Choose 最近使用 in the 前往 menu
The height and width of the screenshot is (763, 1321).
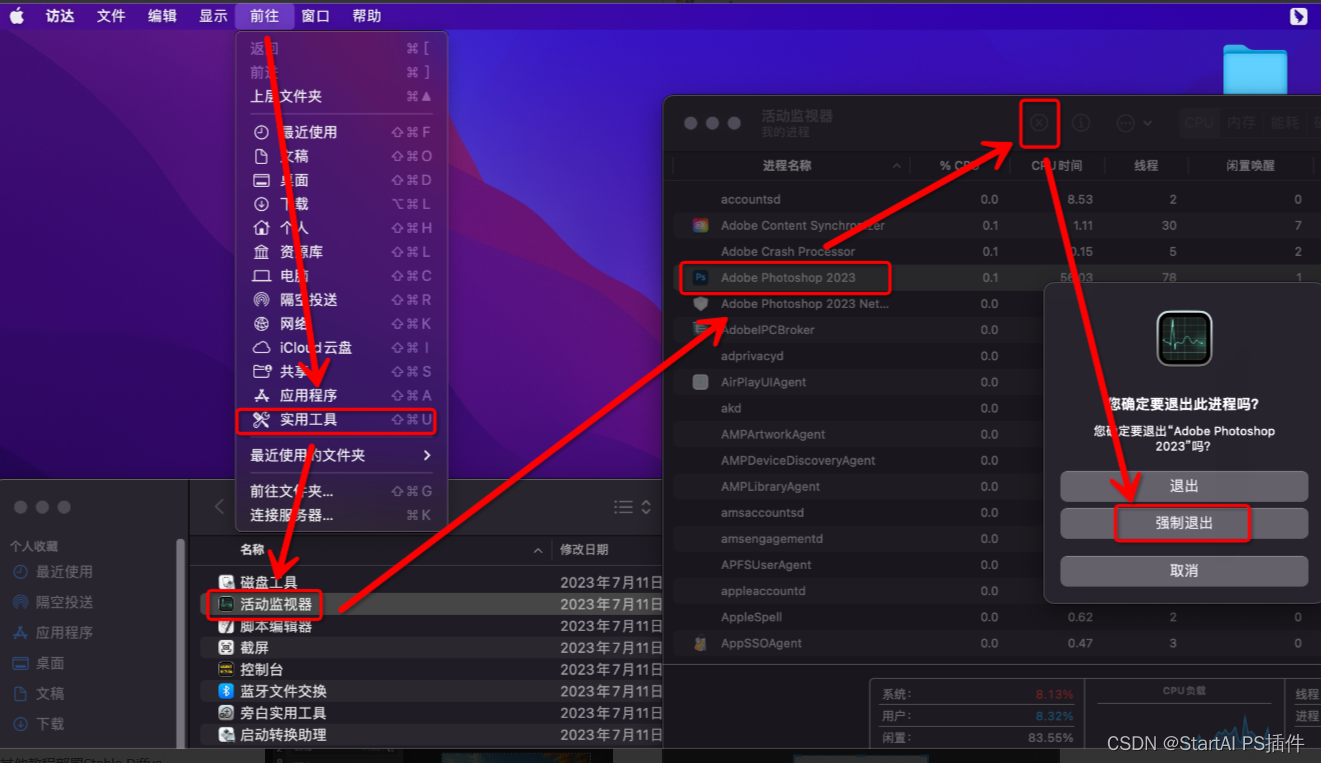(x=341, y=132)
